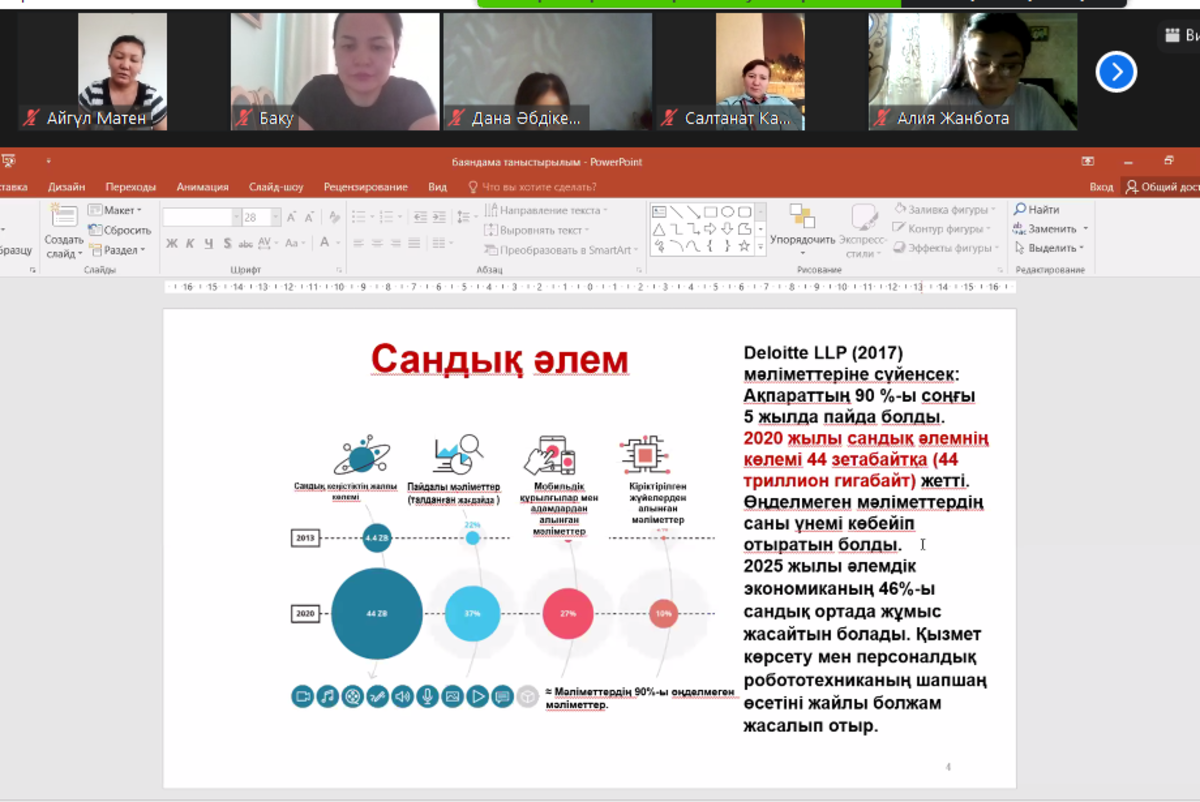Select the oval shape in shapes gallery
Image resolution: width=1200 pixels, height=802 pixels.
coord(727,211)
